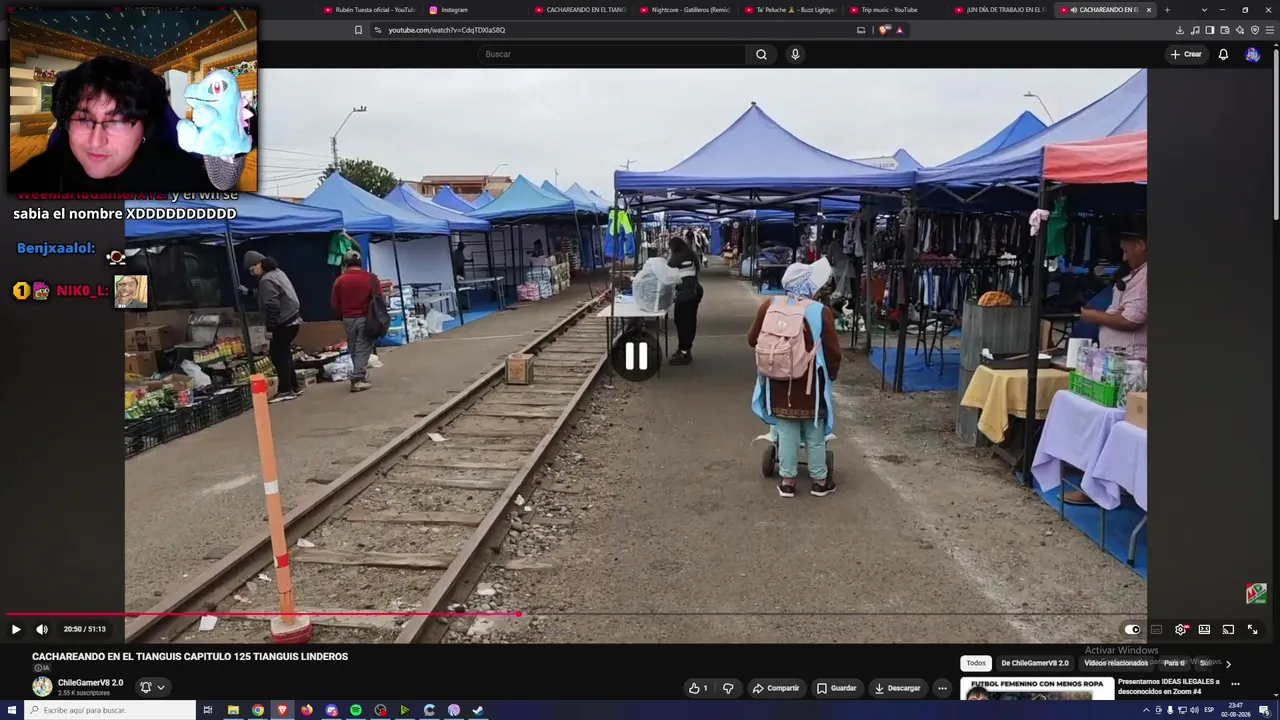Viewport: 1280px width, 720px height.
Task: Bookmark this page from the address bar
Action: click(x=358, y=30)
